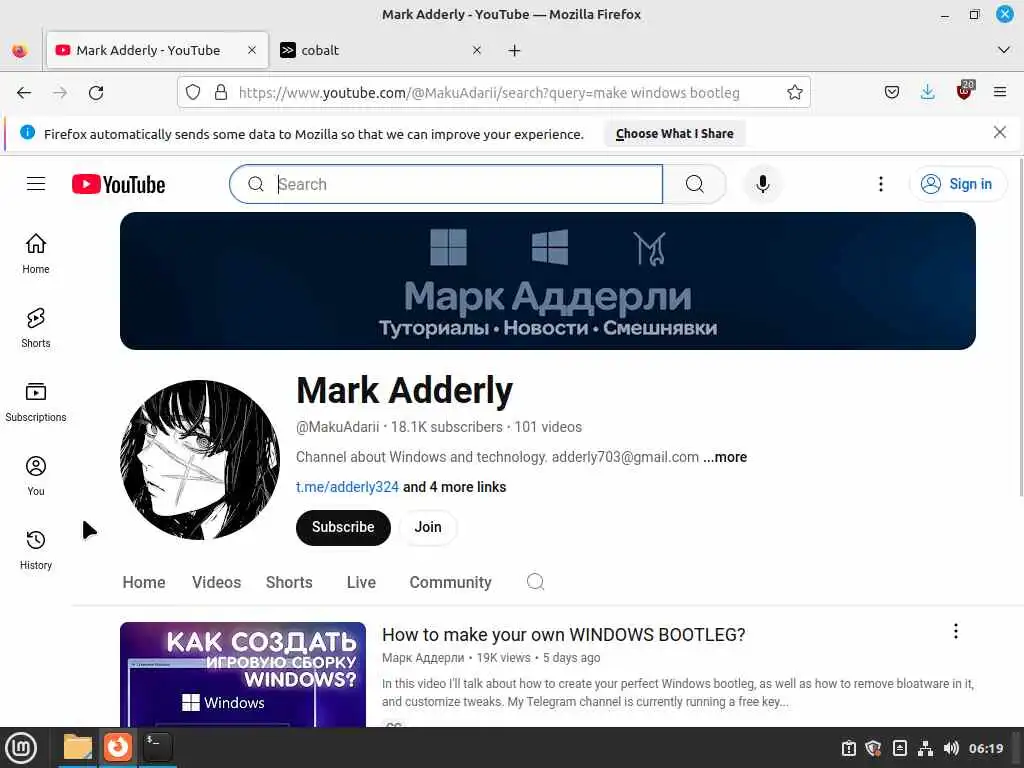Open Subscriptions in the sidebar
This screenshot has height=768, width=1024.
36,402
